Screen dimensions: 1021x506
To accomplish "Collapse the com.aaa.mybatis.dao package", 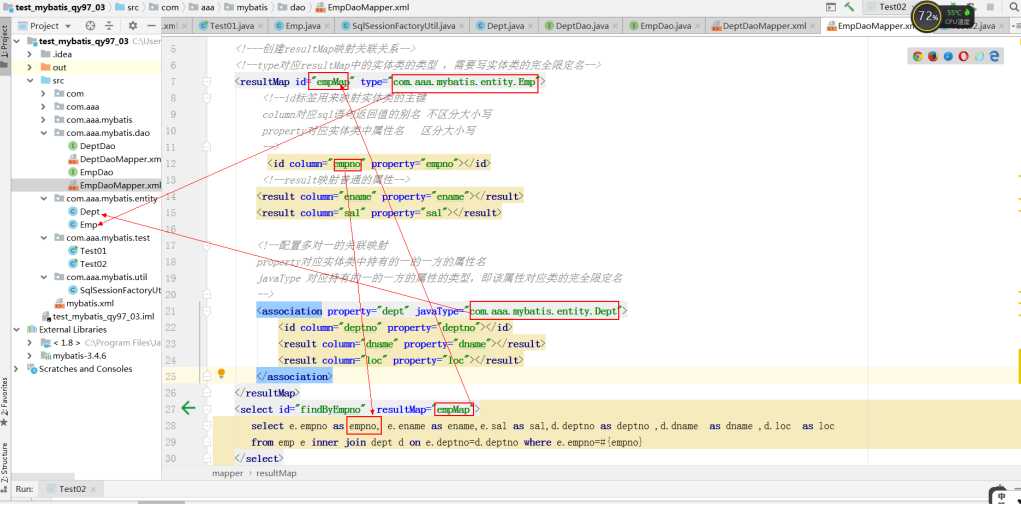I will pyautogui.click(x=44, y=133).
